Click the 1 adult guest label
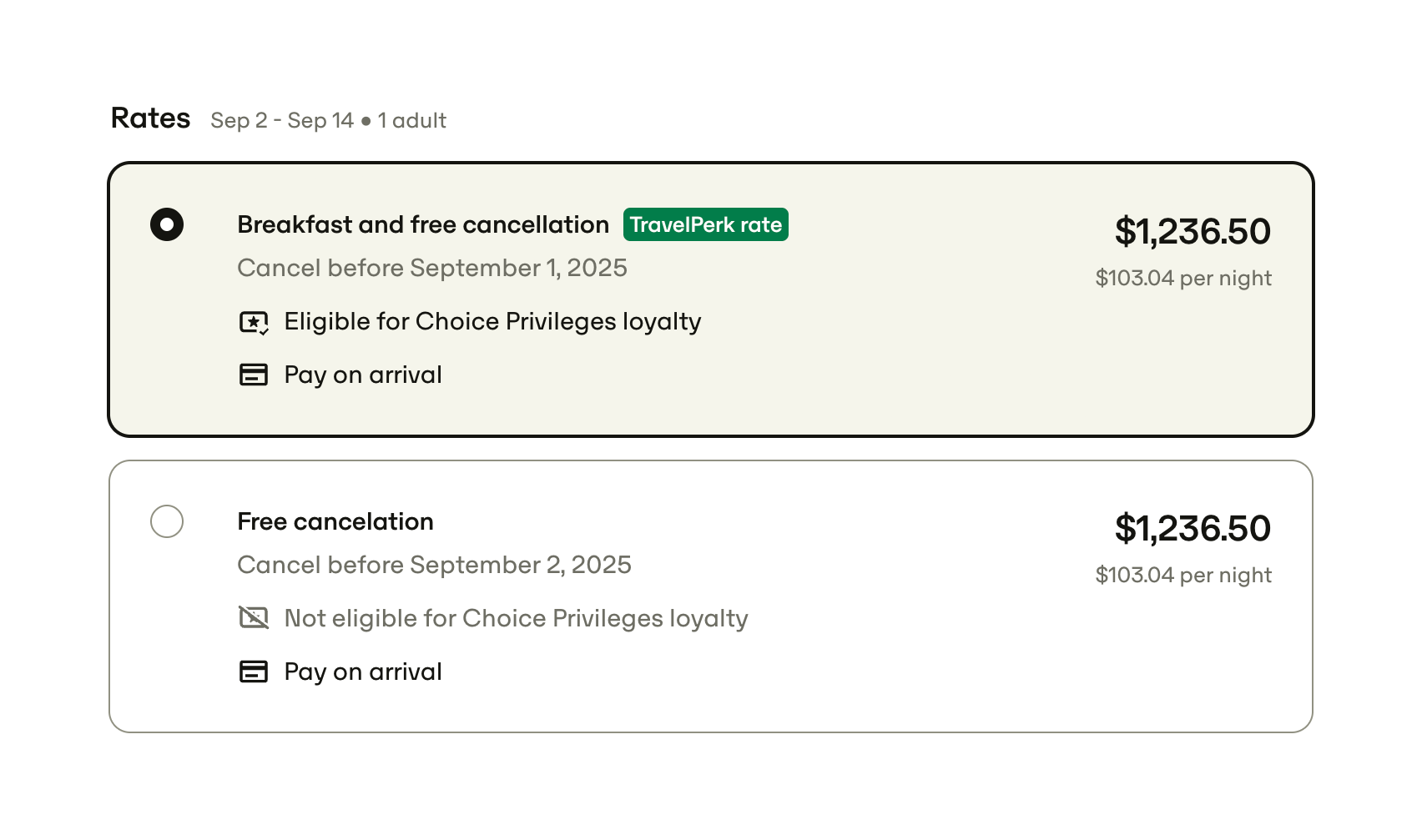This screenshot has height=840, width=1422. [411, 121]
